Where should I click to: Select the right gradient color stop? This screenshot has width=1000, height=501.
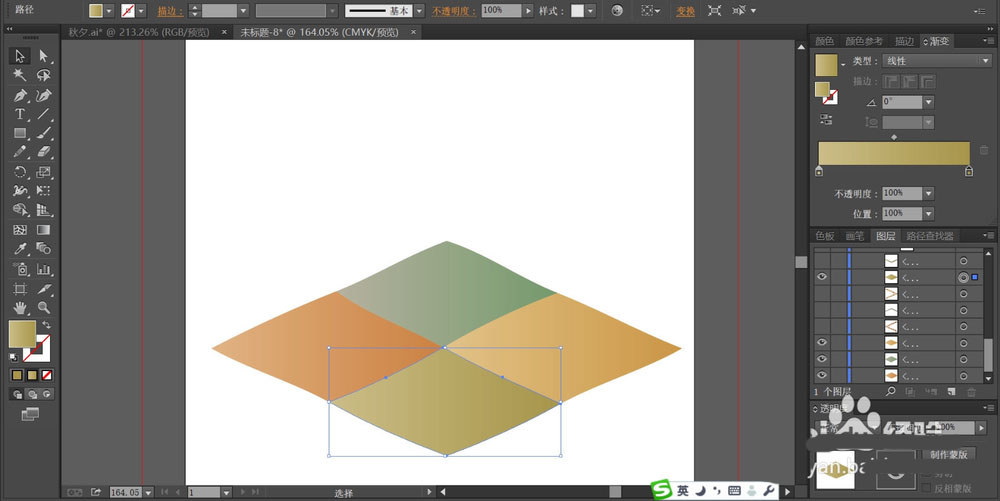tap(969, 171)
